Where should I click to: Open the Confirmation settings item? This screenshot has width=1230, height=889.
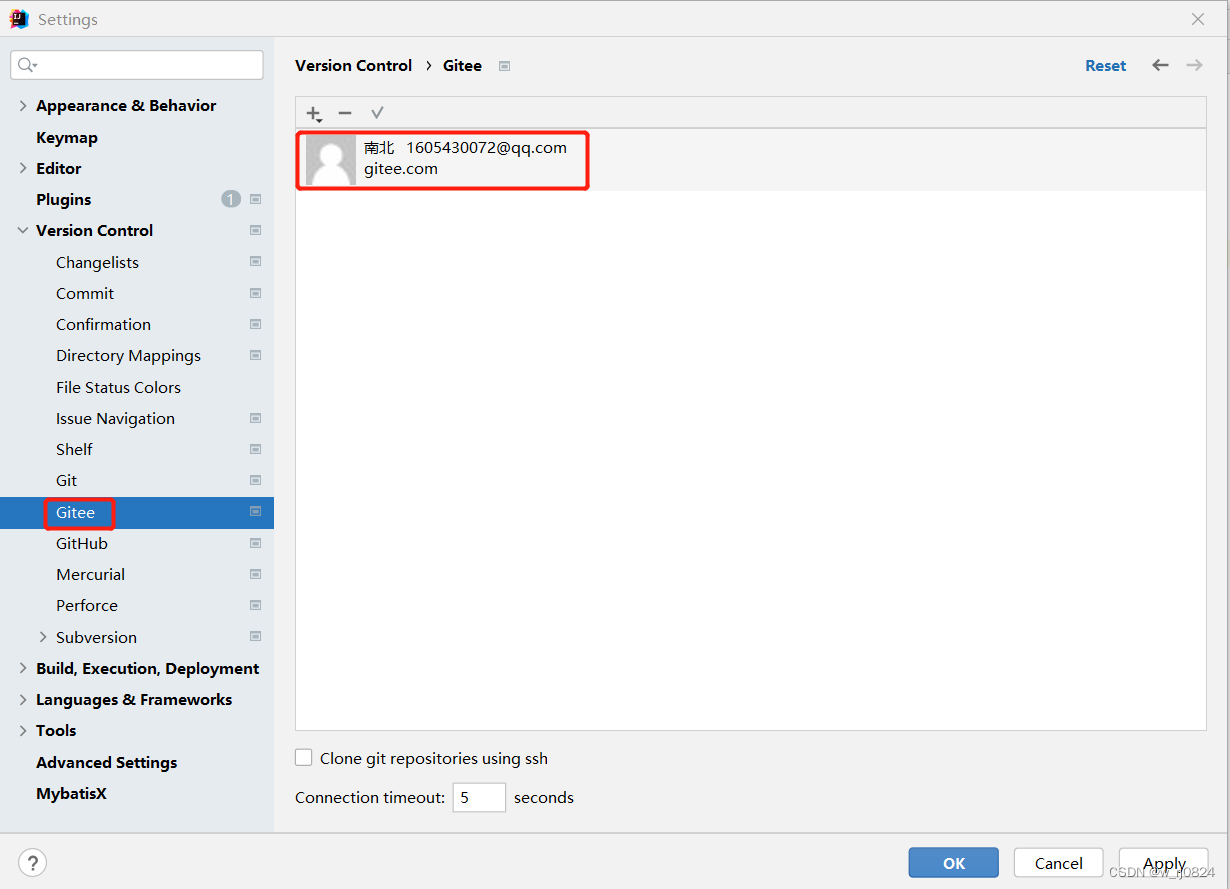pos(103,324)
